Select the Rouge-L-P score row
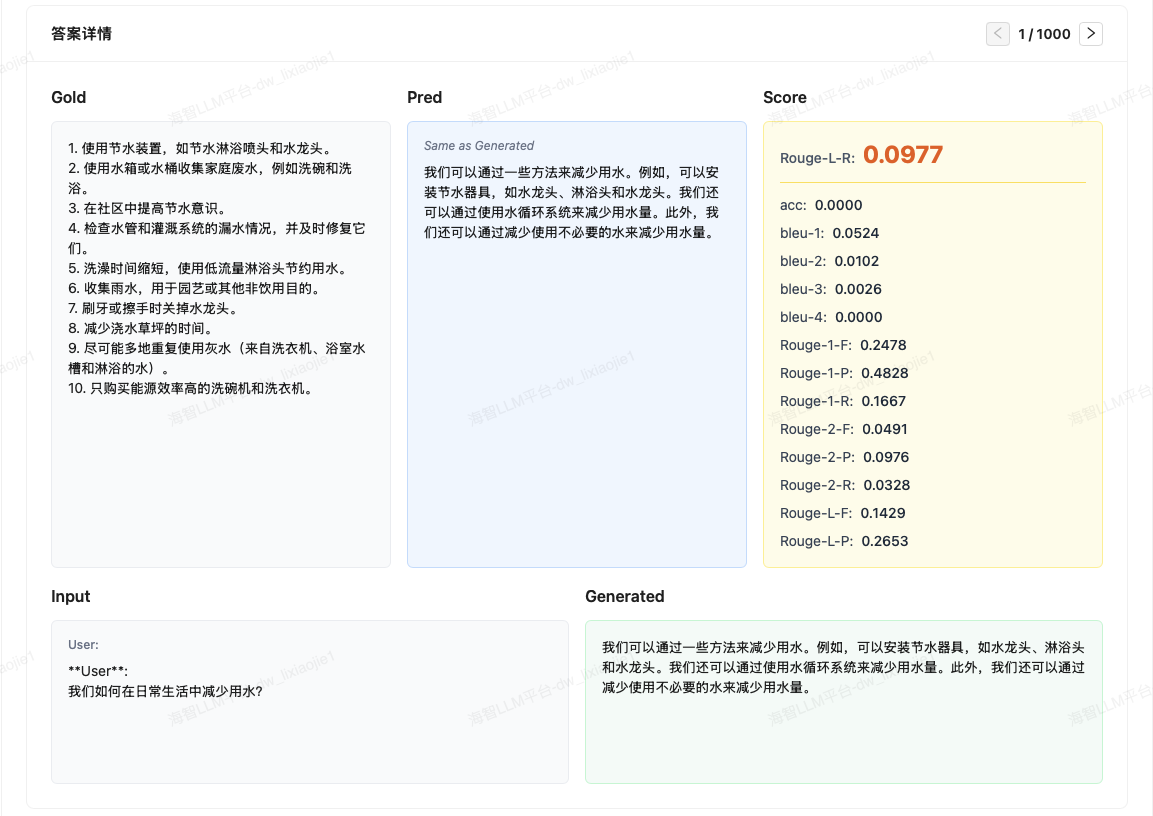The height and width of the screenshot is (816, 1153). (844, 541)
